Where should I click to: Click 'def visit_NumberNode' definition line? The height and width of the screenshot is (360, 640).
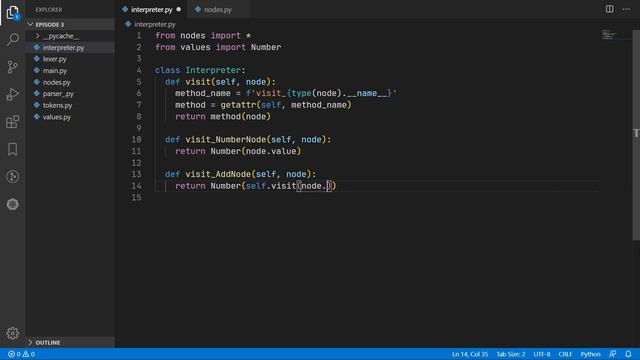coord(248,140)
